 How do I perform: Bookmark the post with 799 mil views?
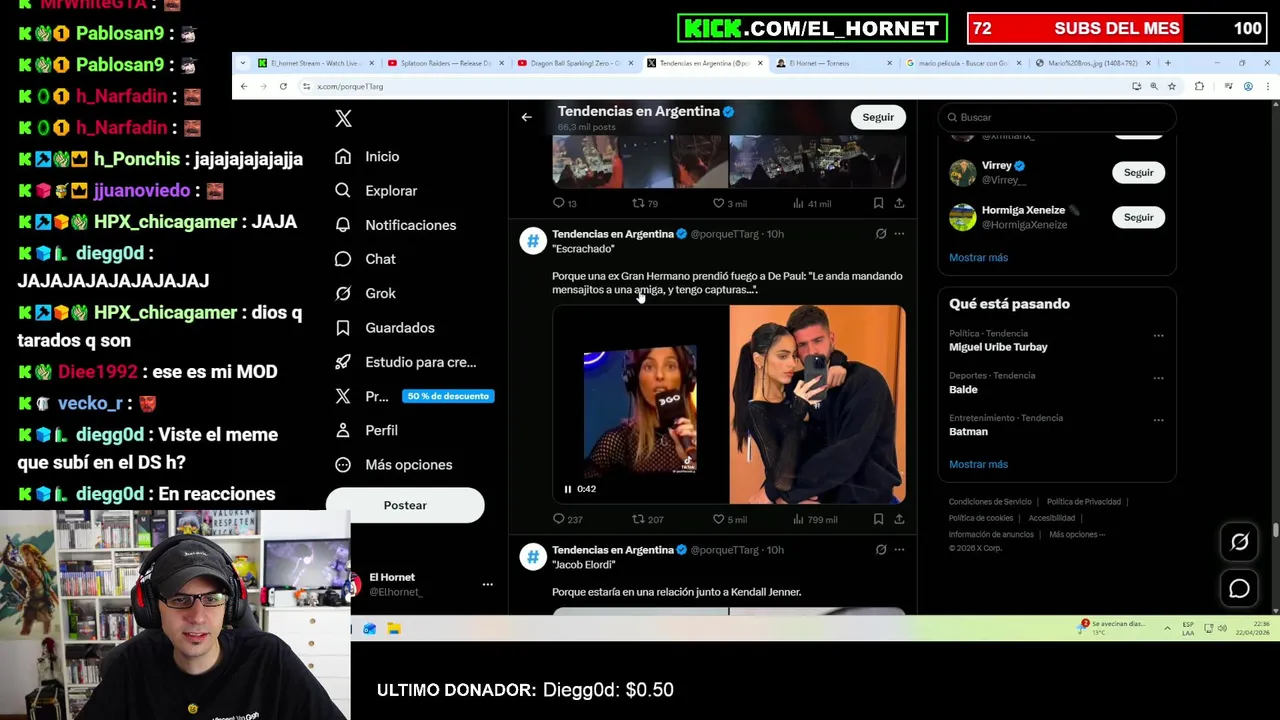click(x=878, y=519)
